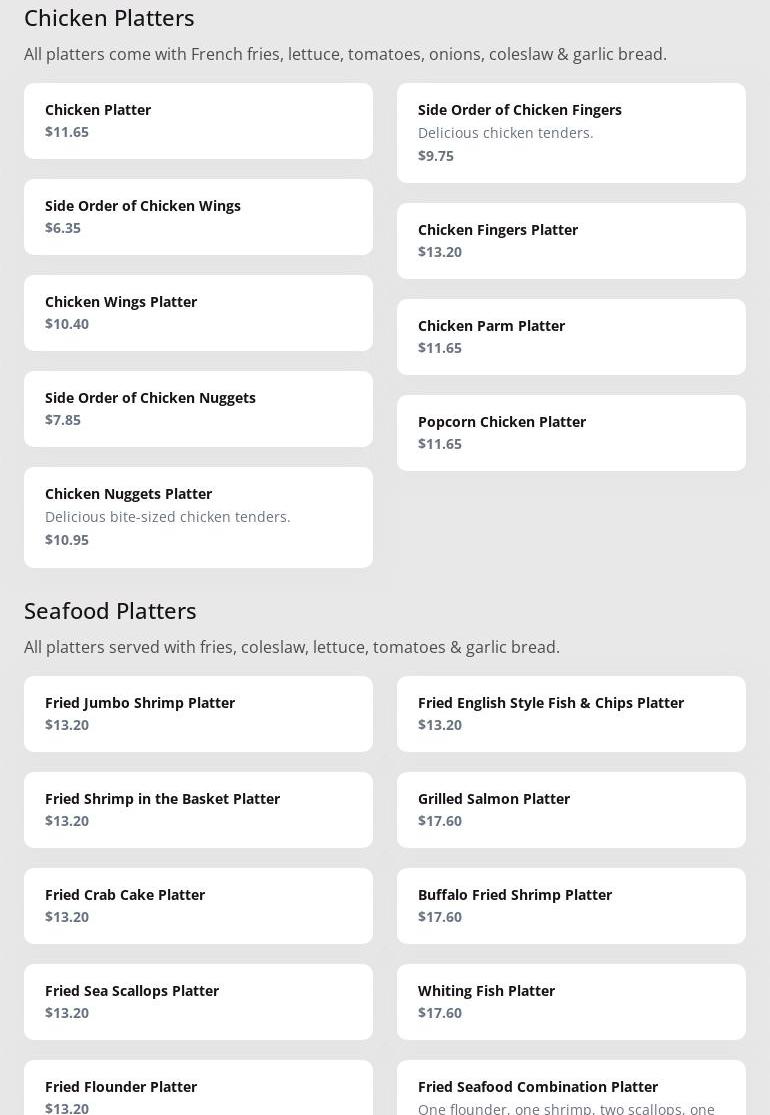Open the Chicken Nuggets Platter item
Image resolution: width=770 pixels, height=1115 pixels.
point(198,517)
